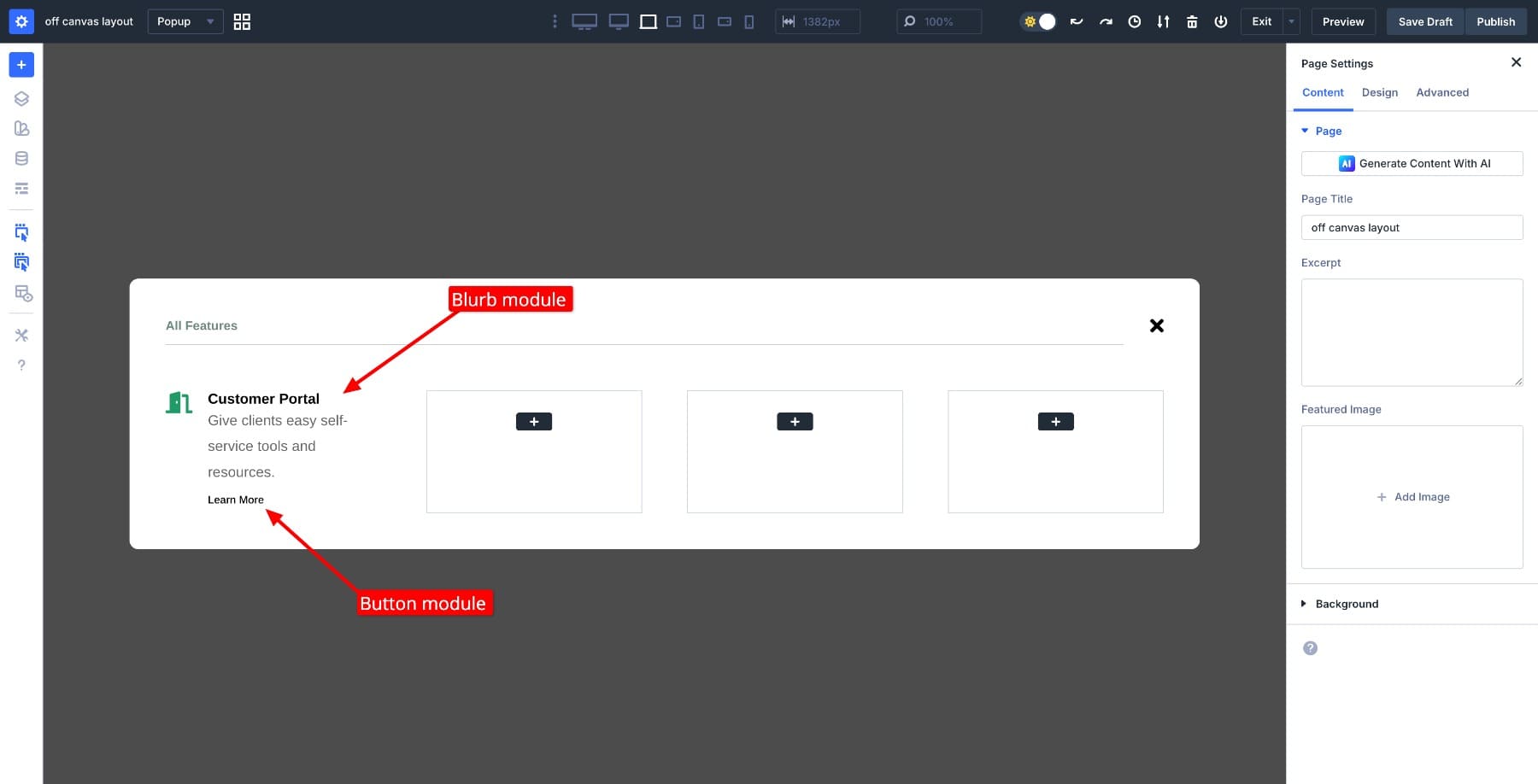Click the database content icon in sidebar

click(21, 157)
